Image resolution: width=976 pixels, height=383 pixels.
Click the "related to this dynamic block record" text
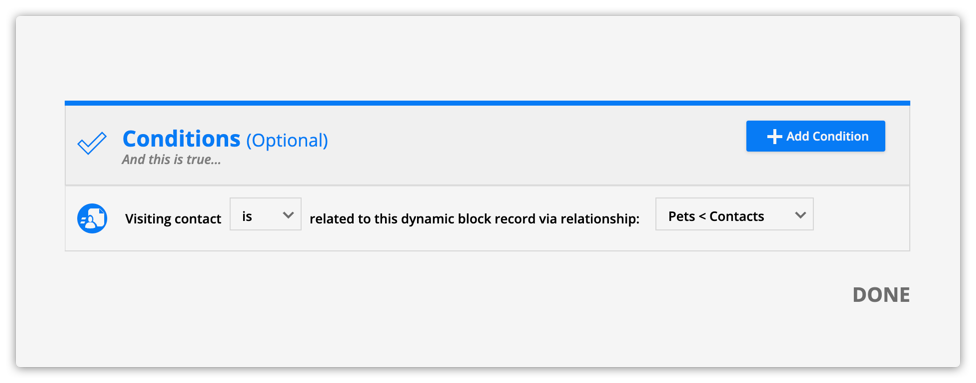pyautogui.click(x=436, y=219)
